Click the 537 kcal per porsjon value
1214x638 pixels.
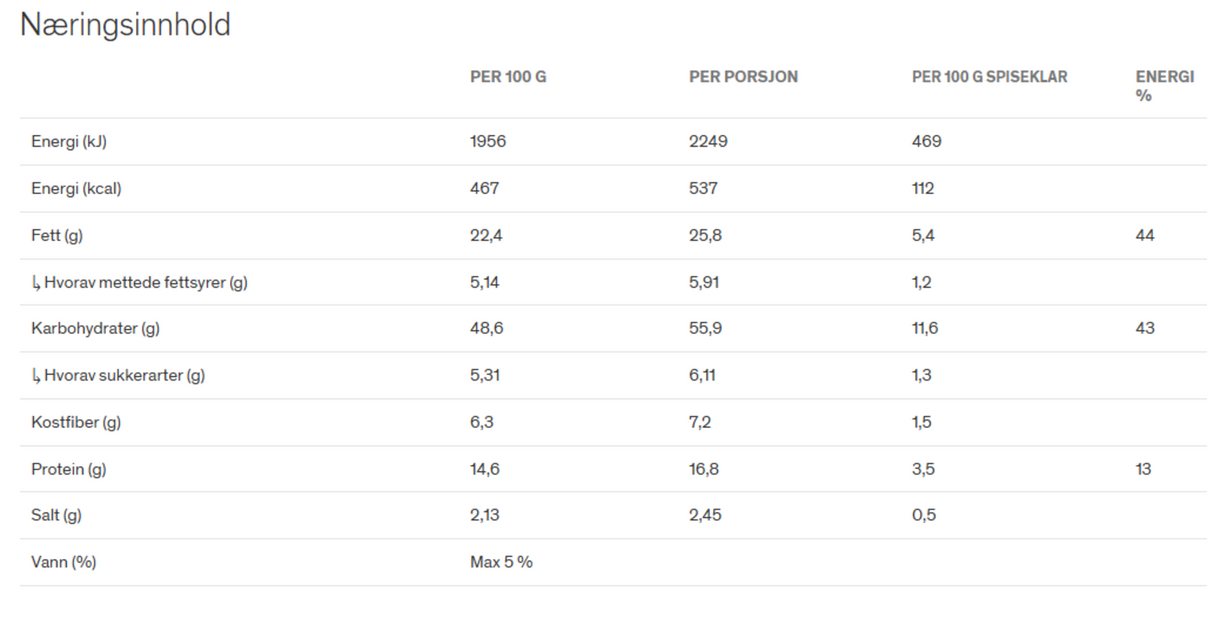pos(703,188)
